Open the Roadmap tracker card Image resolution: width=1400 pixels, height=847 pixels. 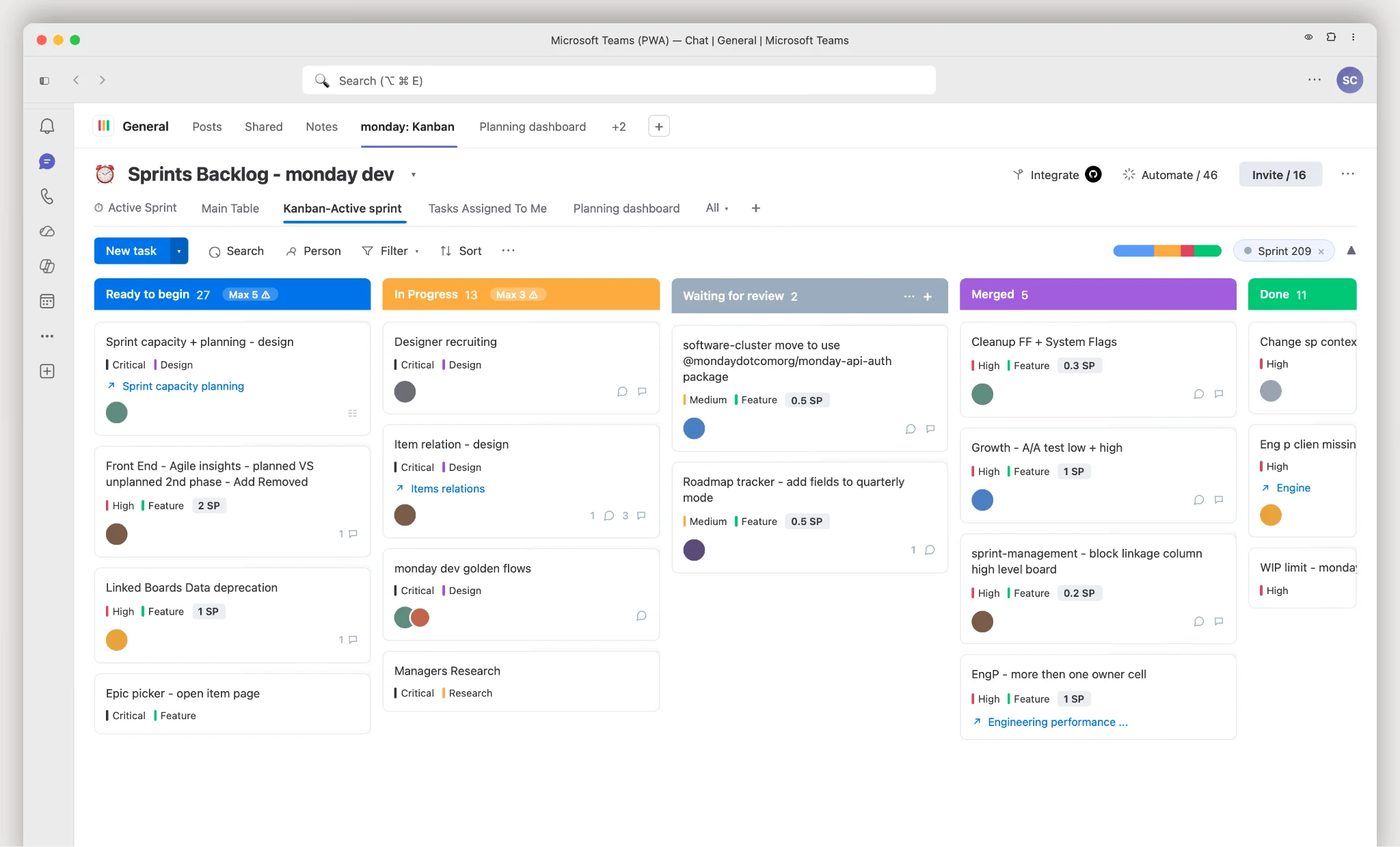coord(809,517)
